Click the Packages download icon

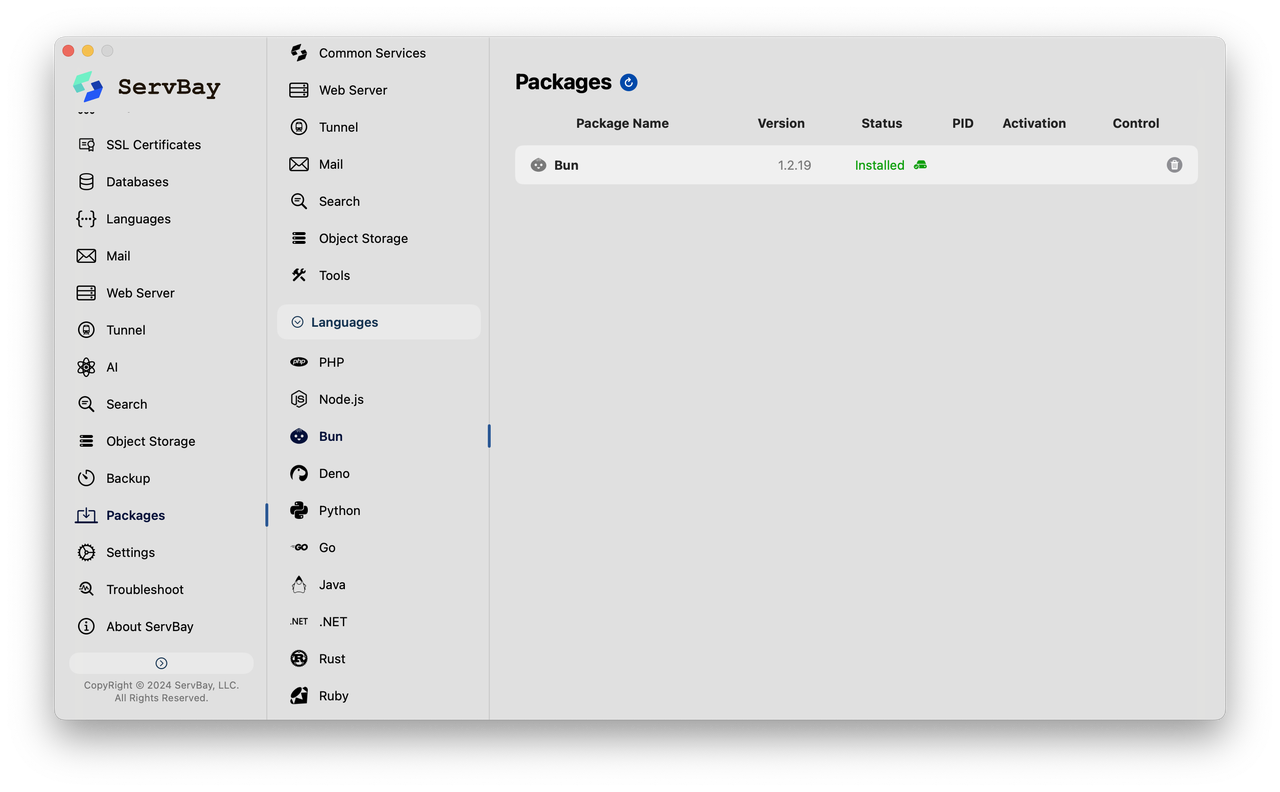(87, 515)
